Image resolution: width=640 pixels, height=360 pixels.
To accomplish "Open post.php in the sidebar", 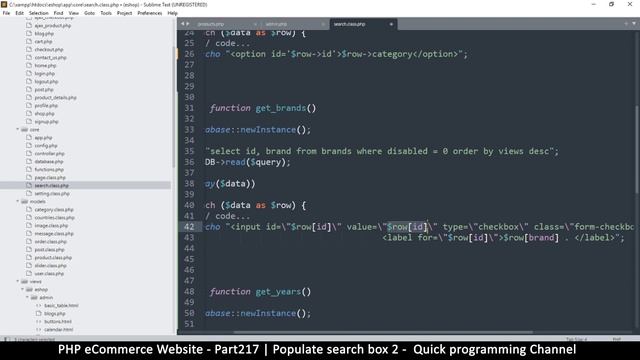I will coord(44,89).
